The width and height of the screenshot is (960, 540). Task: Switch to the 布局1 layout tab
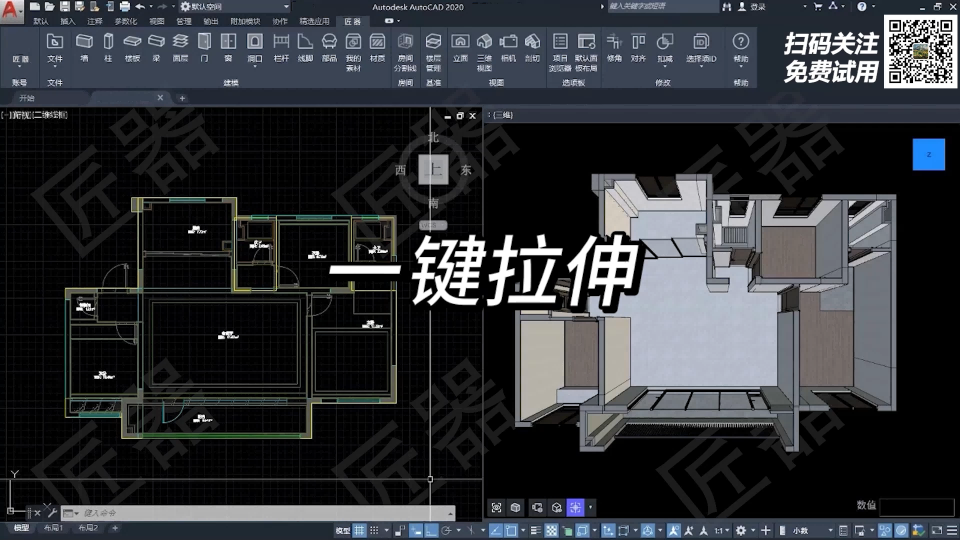(53, 528)
